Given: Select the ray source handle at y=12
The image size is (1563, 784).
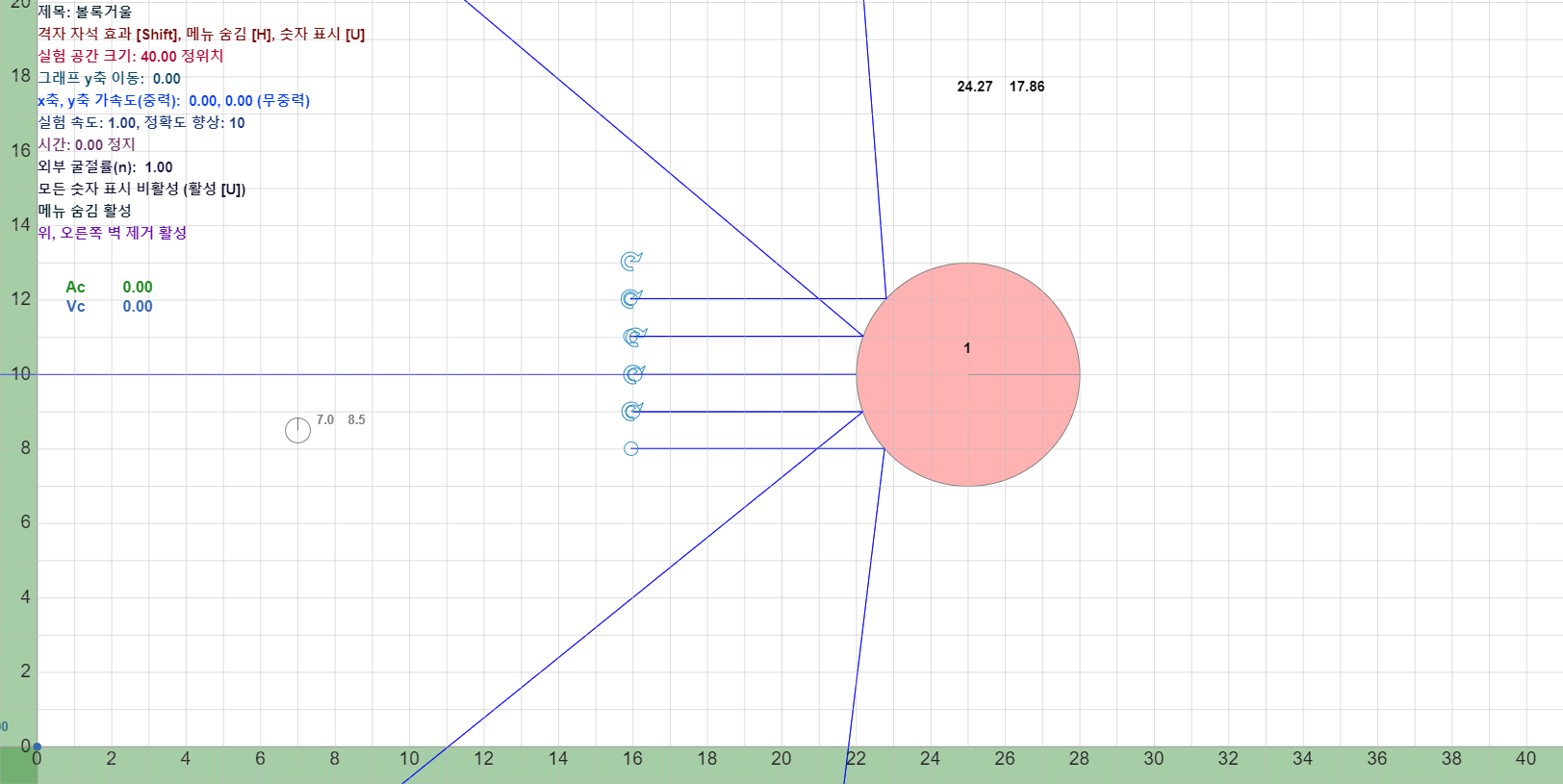Looking at the screenshot, I should click(x=631, y=298).
